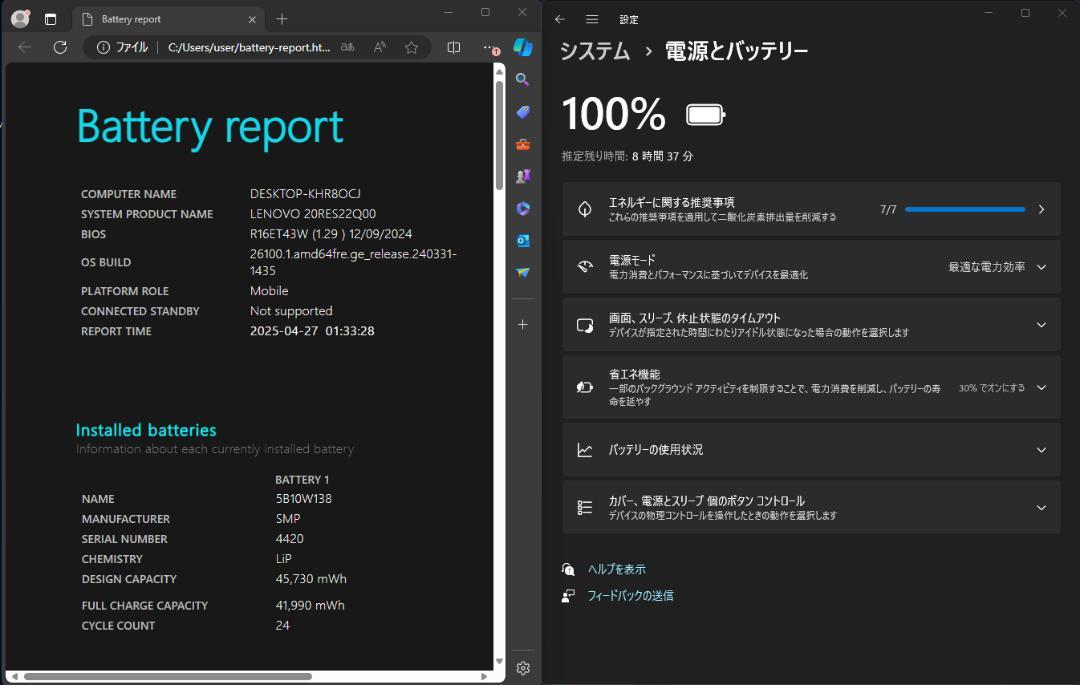The width and height of the screenshot is (1080, 685).
Task: Click the 7/7 energy recommendations progress bar
Action: (965, 209)
